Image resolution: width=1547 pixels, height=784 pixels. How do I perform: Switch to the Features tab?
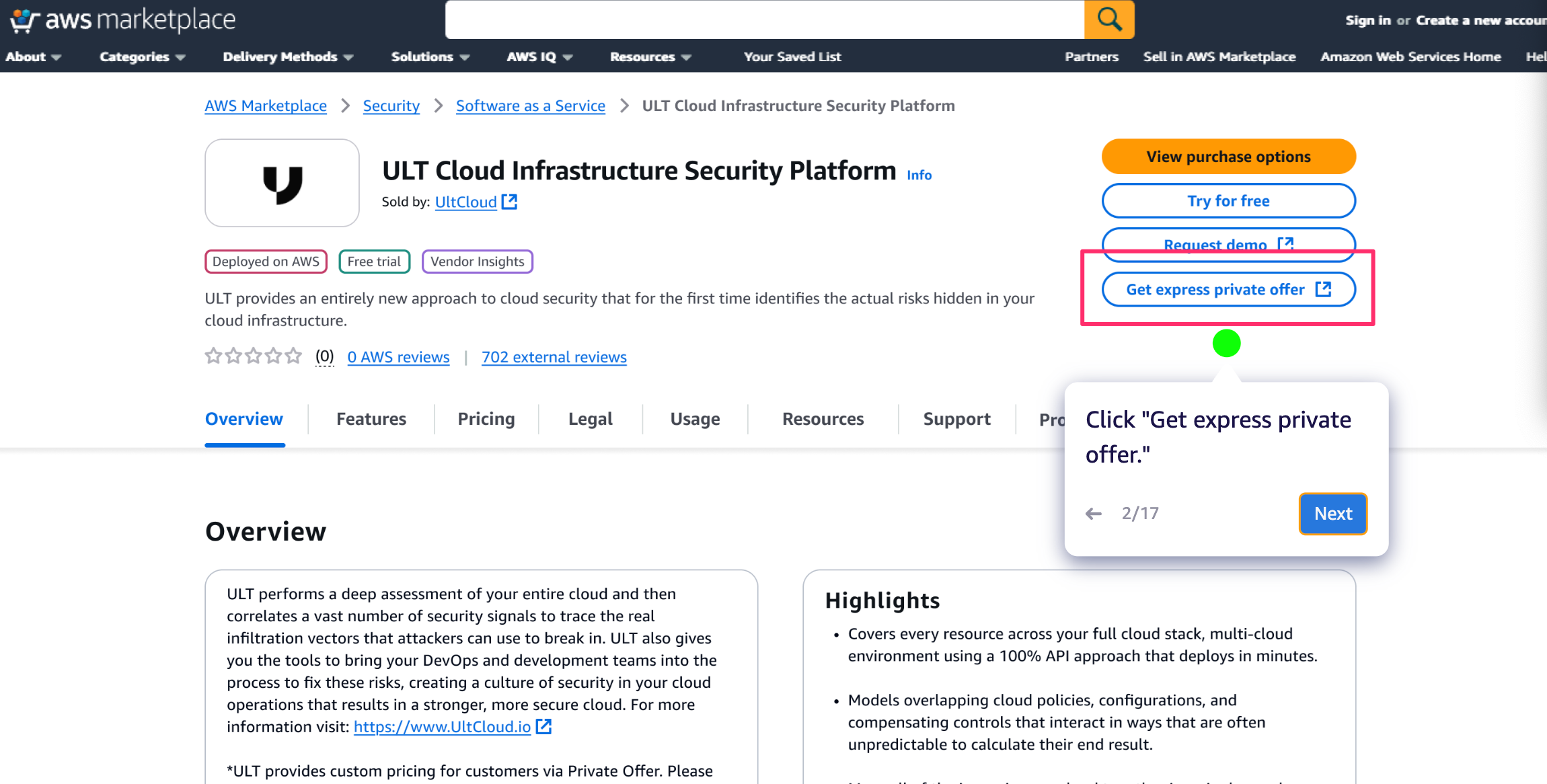[371, 419]
